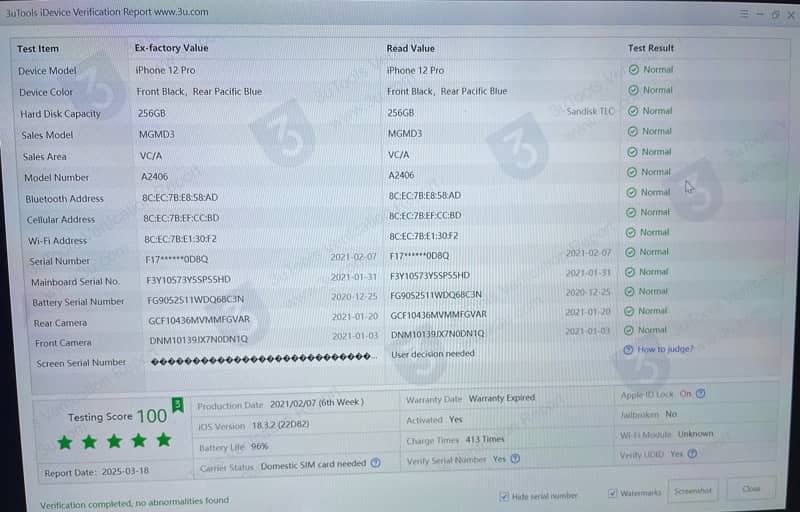Image resolution: width=800 pixels, height=512 pixels.
Task: Toggle the Watermarks checkbox
Action: (613, 493)
